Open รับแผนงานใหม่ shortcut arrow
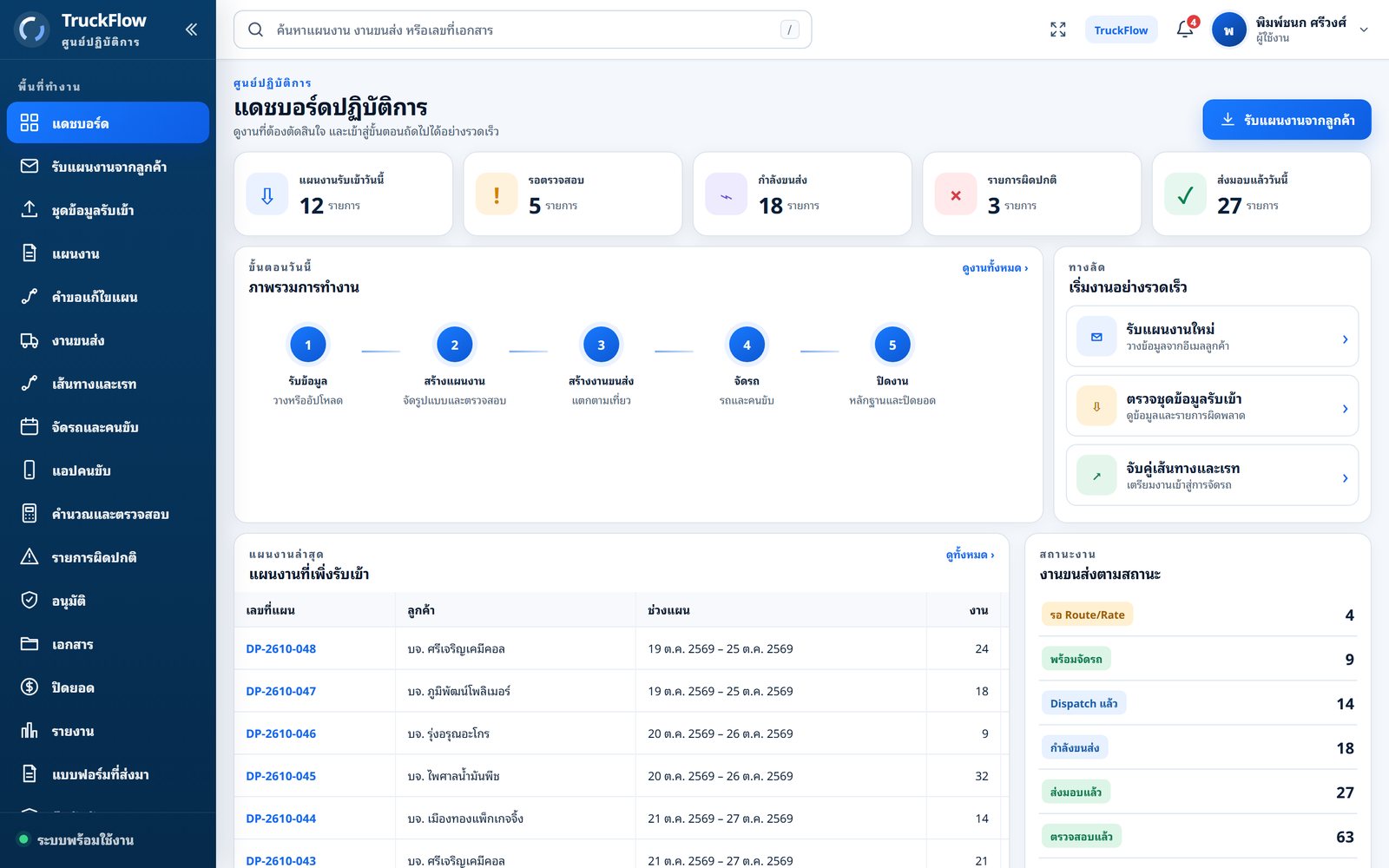Viewport: 1389px width, 868px height. [1345, 339]
